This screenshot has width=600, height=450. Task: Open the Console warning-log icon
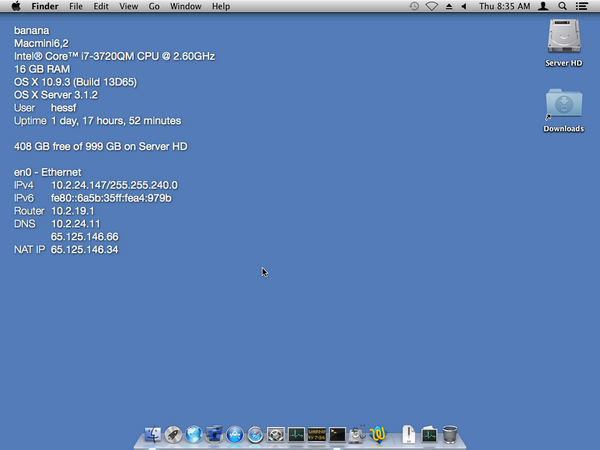[x=317, y=435]
